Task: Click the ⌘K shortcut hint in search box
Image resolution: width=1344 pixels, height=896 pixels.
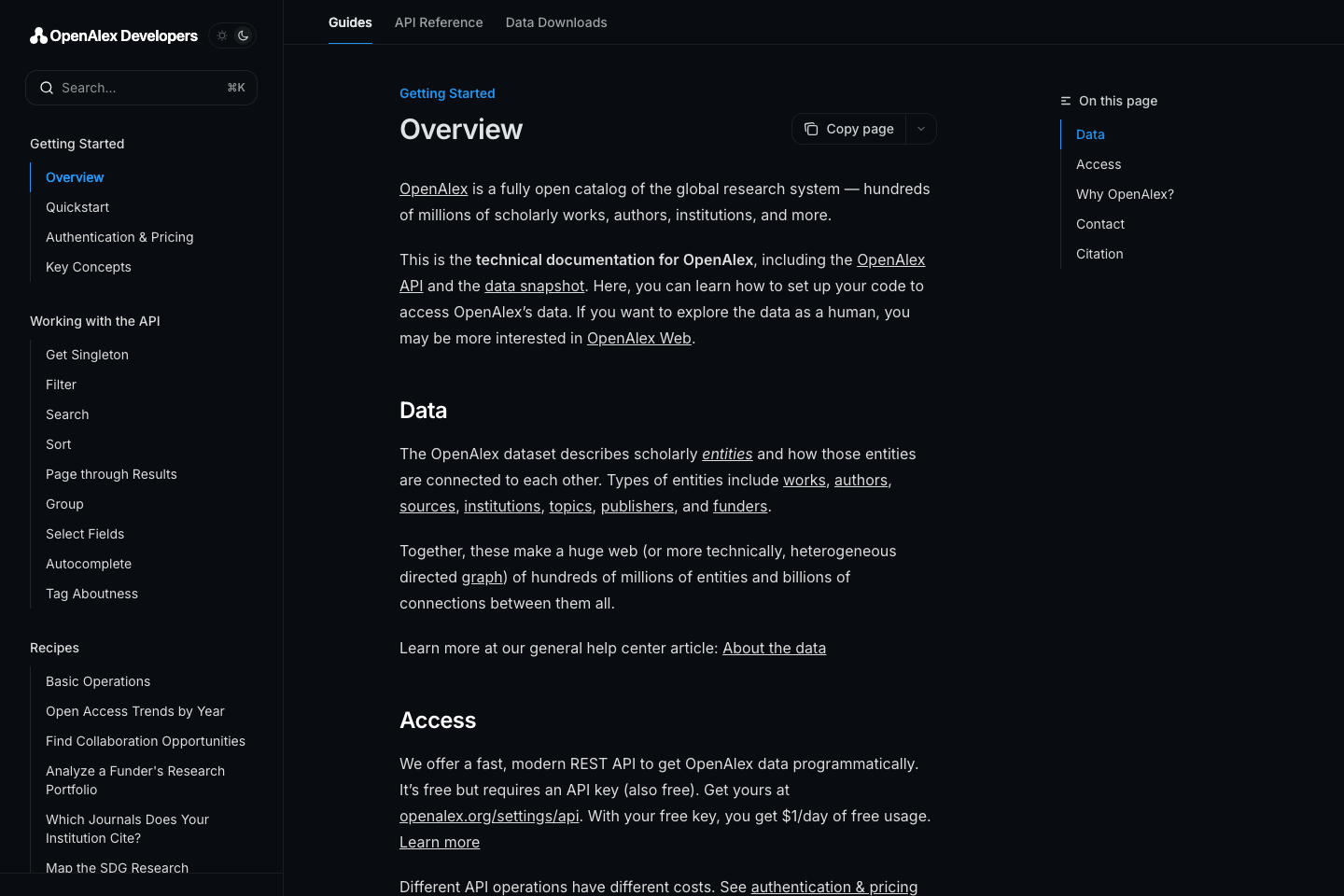Action: coord(236,87)
